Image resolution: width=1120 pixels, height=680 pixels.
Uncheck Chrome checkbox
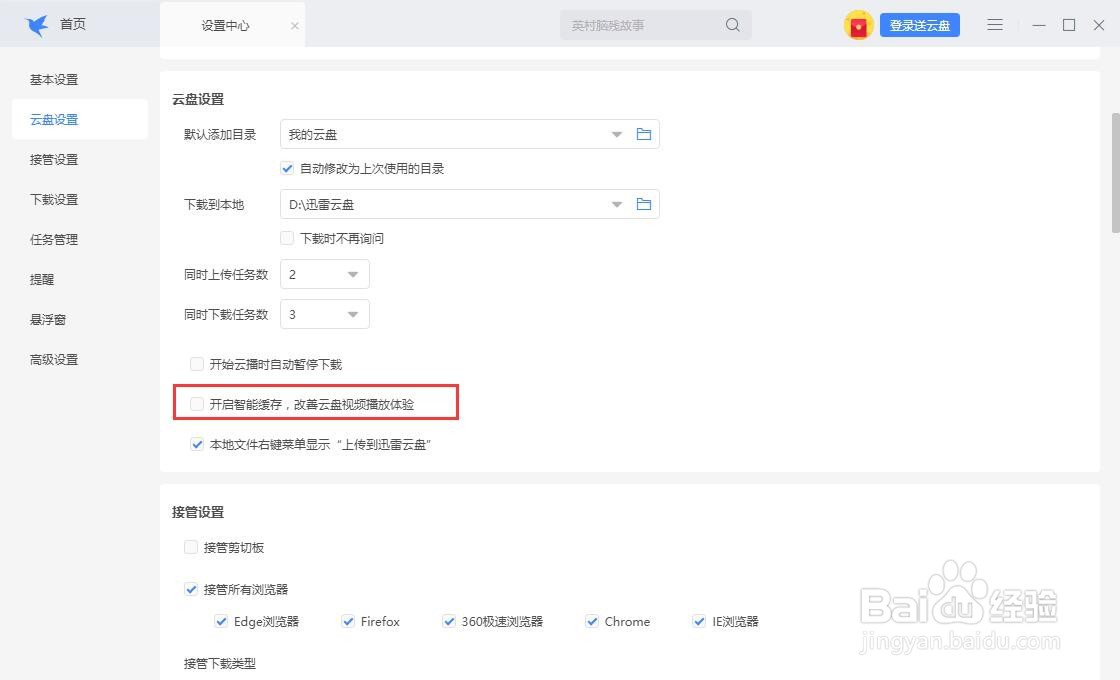tap(591, 621)
